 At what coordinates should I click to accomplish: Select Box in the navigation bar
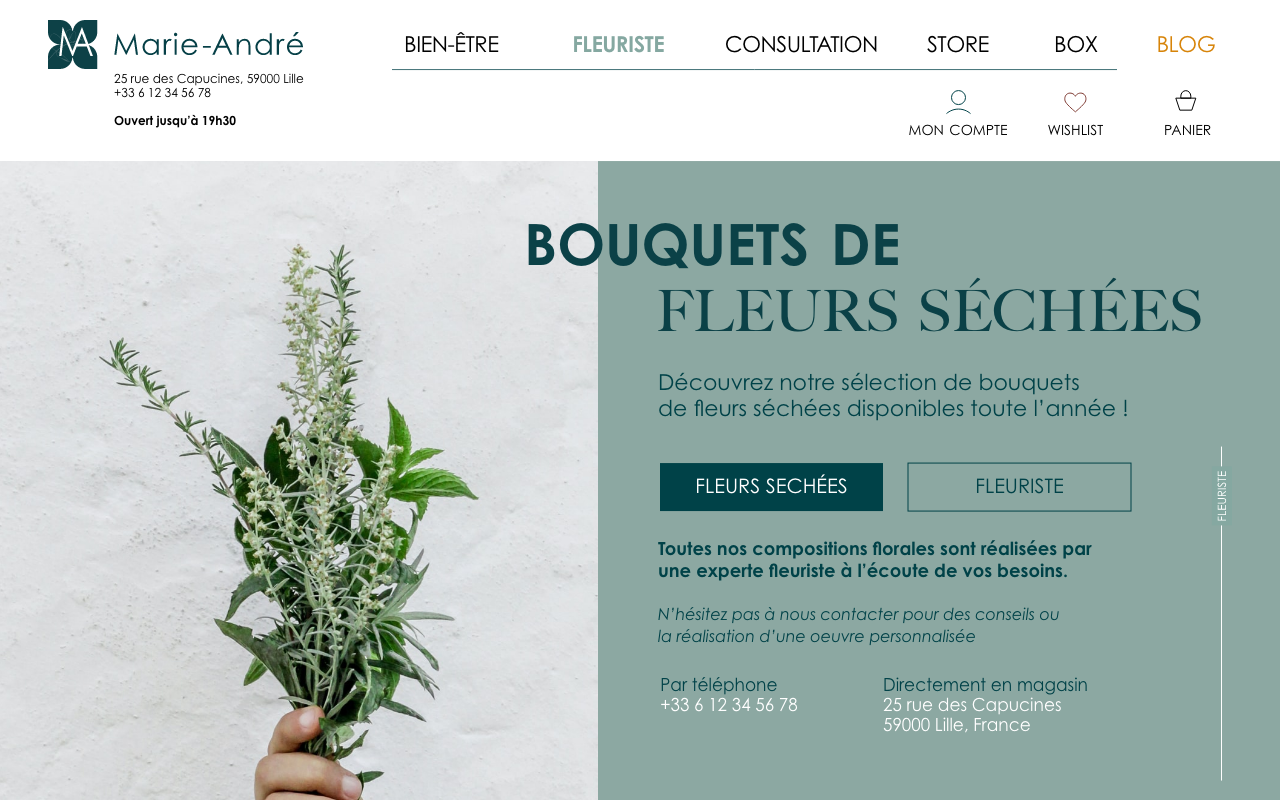1075,45
